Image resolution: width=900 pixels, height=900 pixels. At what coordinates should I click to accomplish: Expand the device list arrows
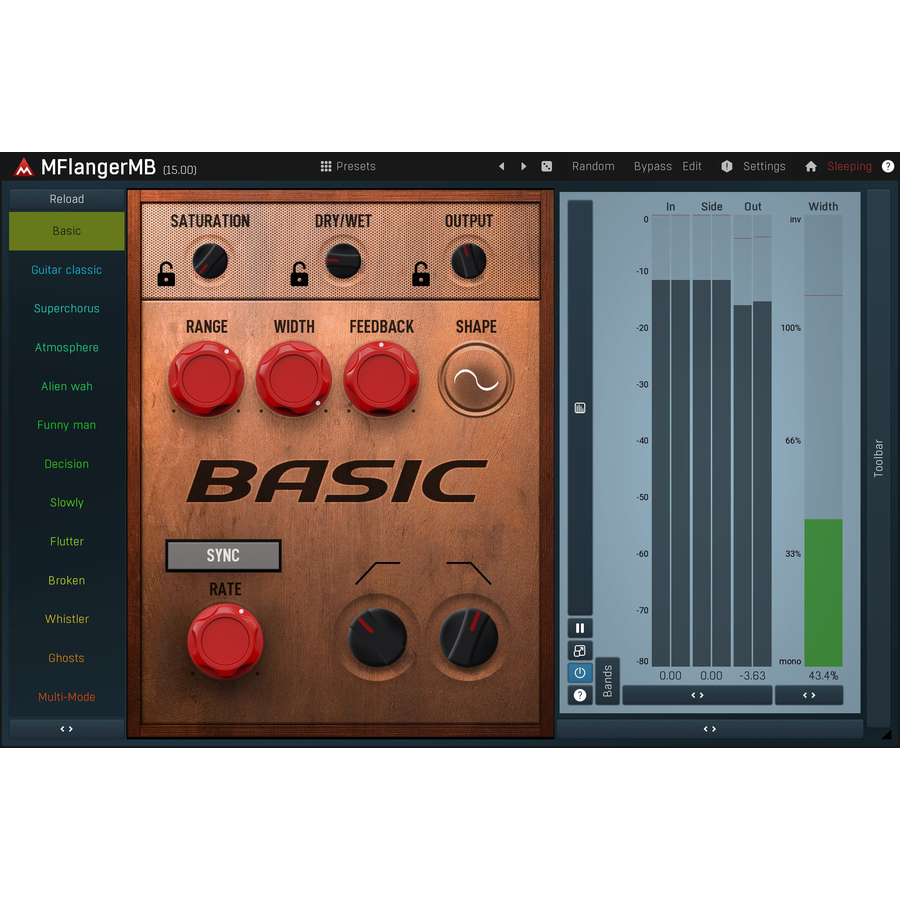click(67, 728)
